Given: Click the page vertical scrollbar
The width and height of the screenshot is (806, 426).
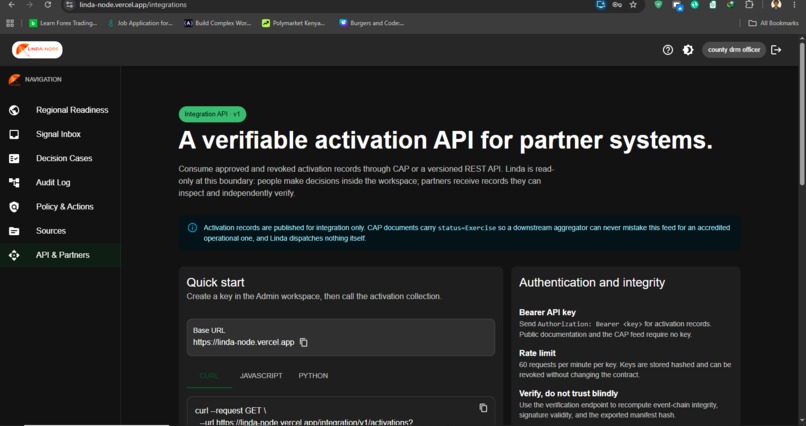Looking at the screenshot, I should (802, 113).
